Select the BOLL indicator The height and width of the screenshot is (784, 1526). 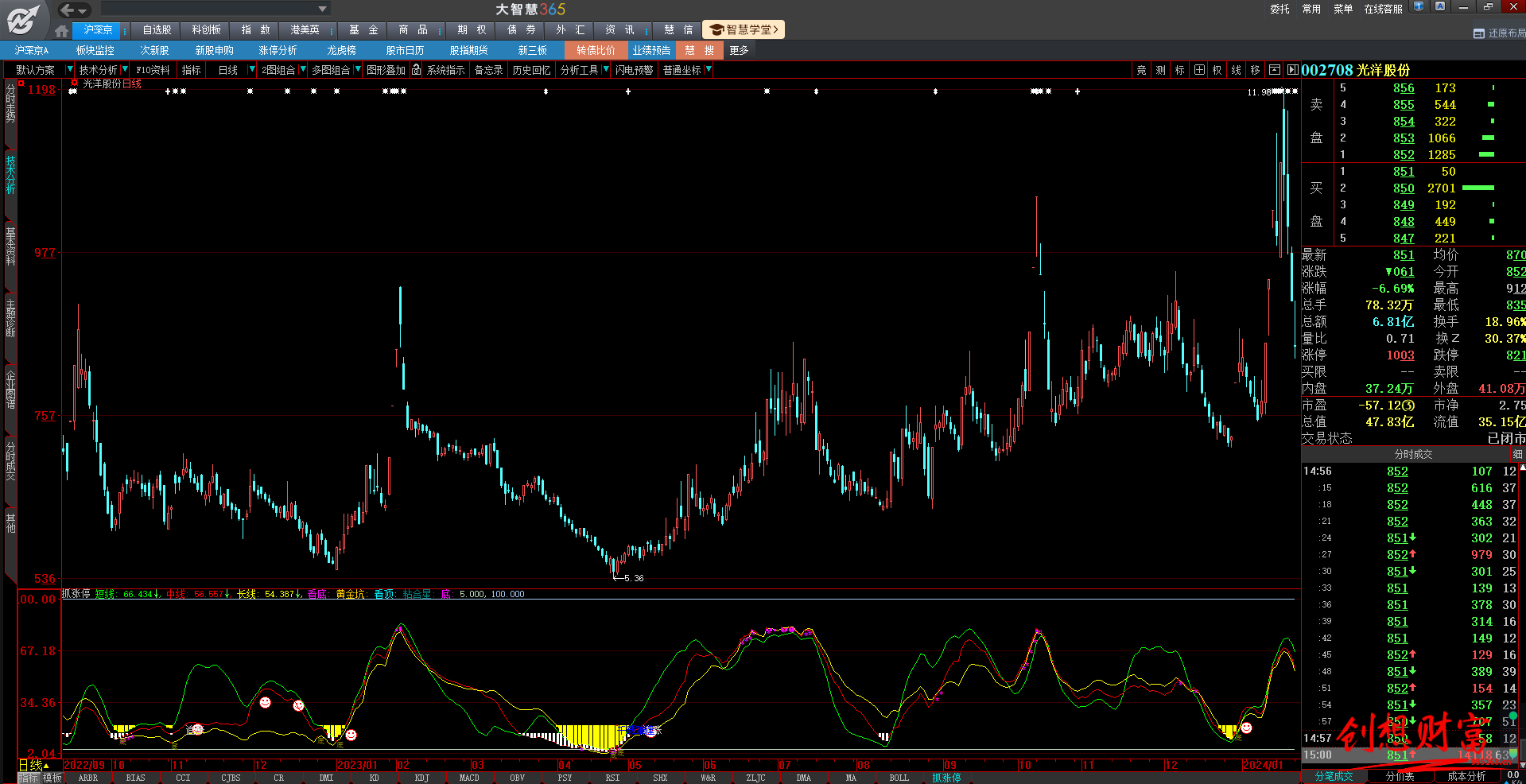tap(899, 778)
